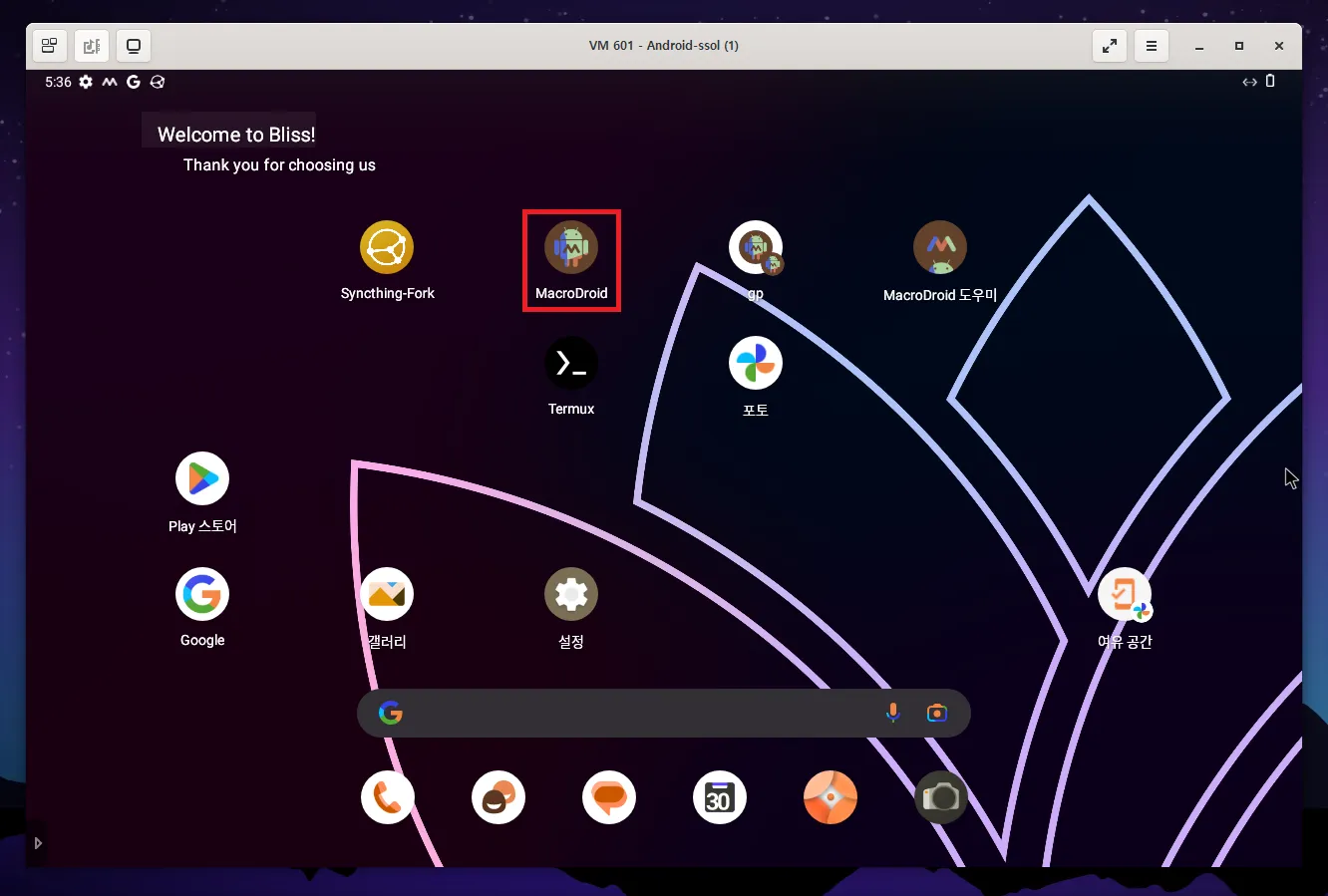Launch Termux terminal
Screen dimensions: 1328x896
tap(571, 362)
